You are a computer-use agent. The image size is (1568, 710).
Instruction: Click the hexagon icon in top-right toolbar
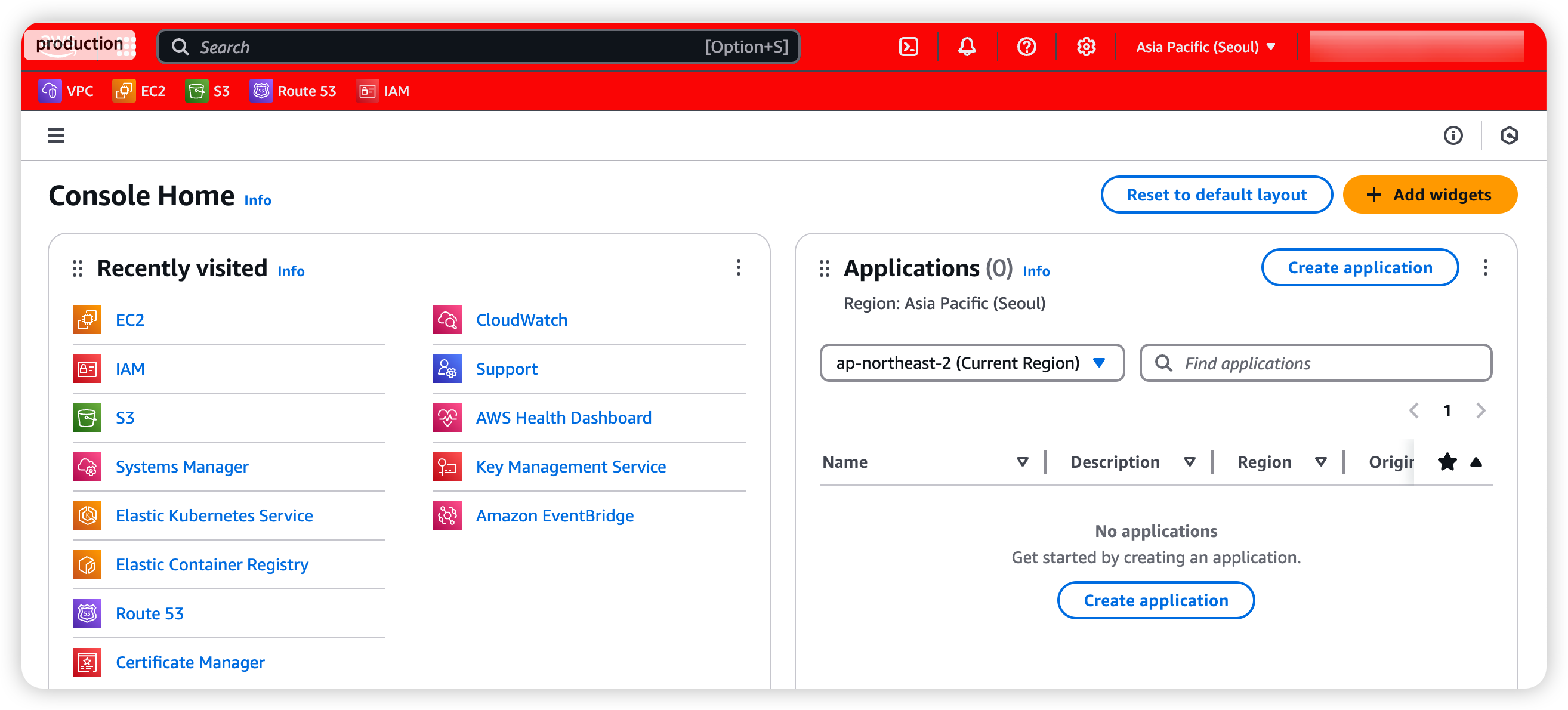(x=1509, y=135)
